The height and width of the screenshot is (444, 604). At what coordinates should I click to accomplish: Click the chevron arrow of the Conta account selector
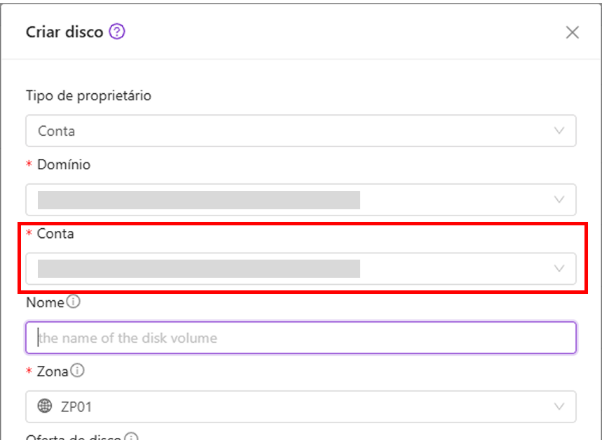[559, 268]
